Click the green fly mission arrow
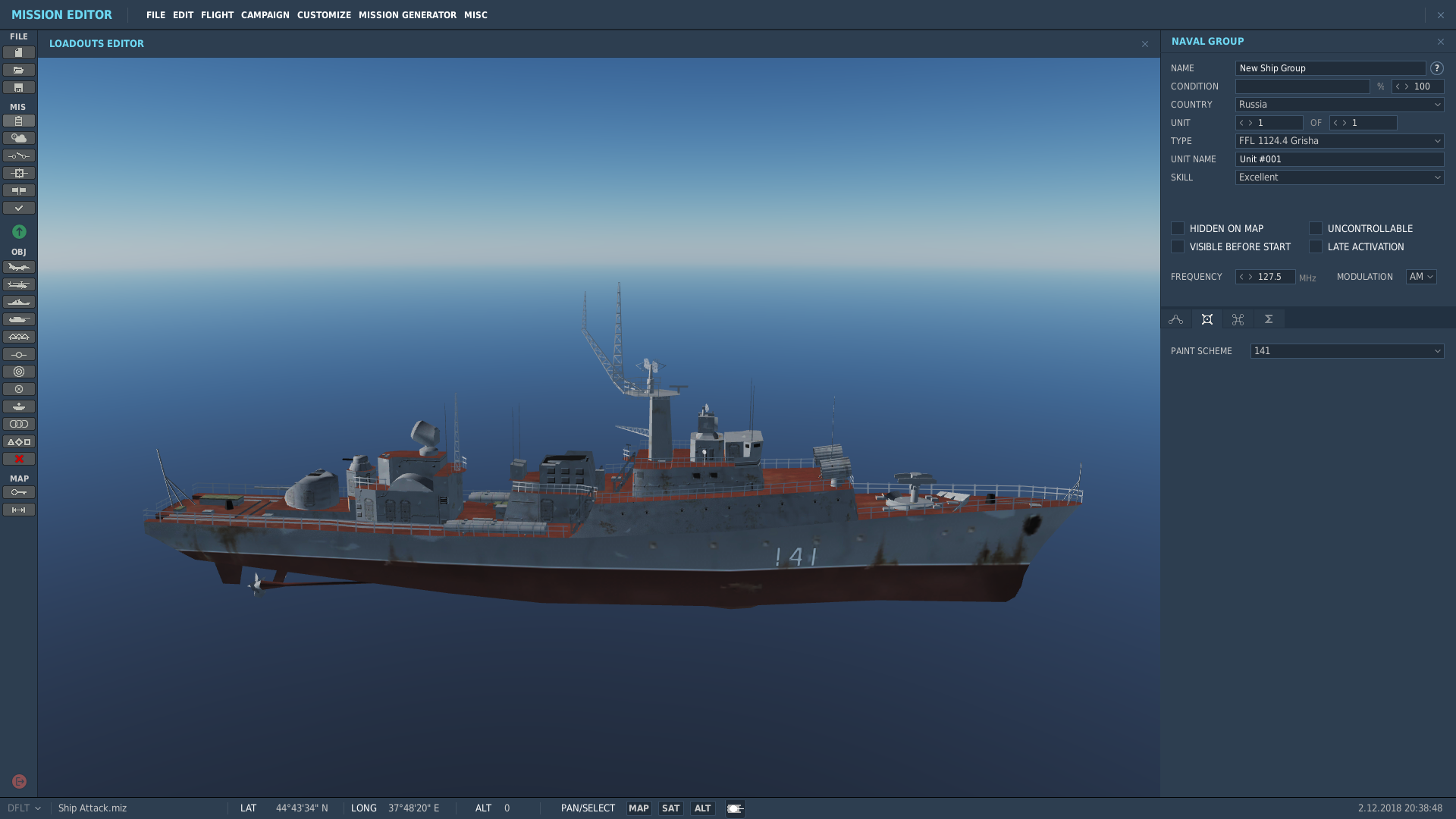 click(x=19, y=231)
